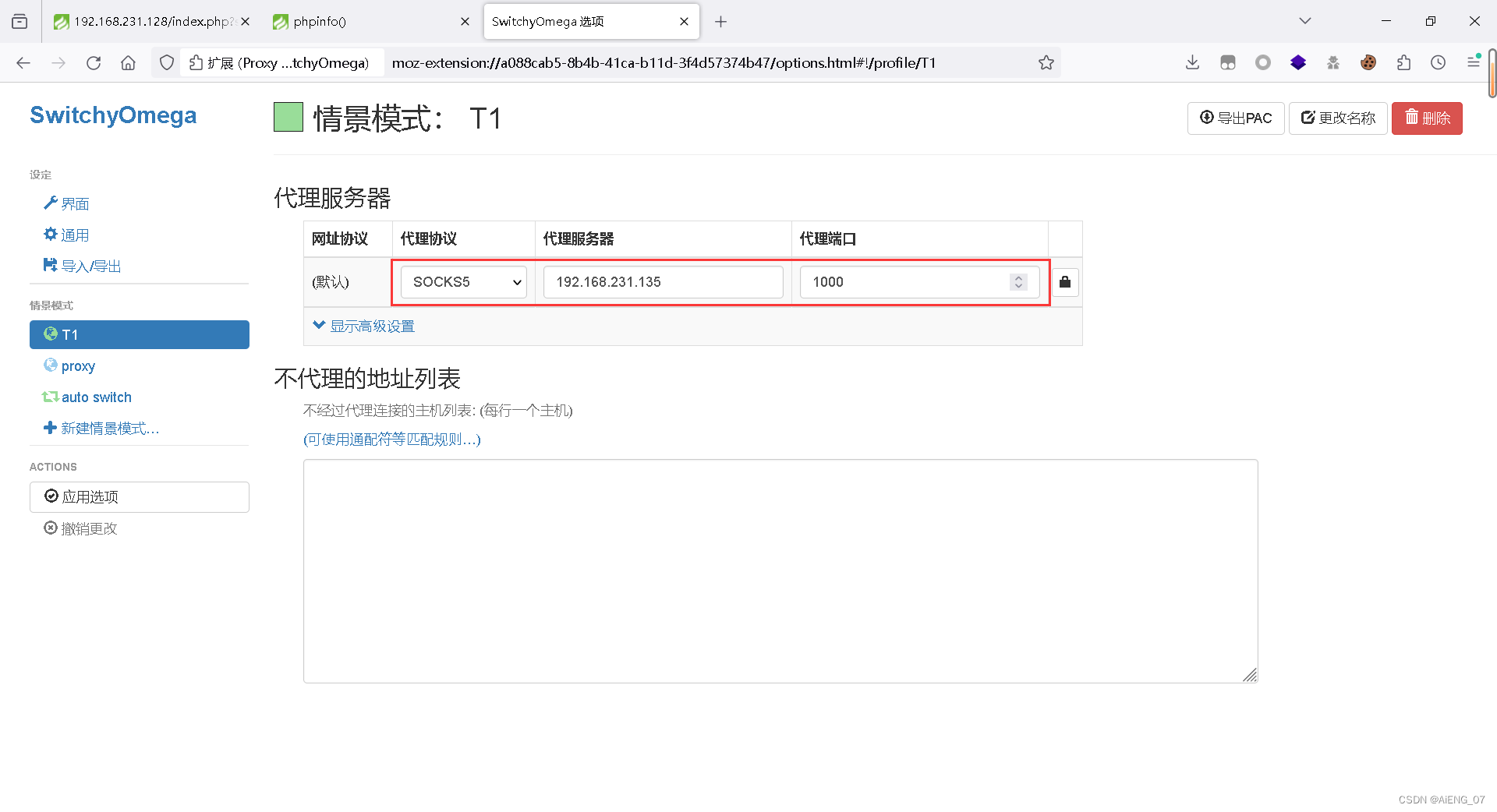
Task: Open browsing history clock icon
Action: click(1439, 63)
